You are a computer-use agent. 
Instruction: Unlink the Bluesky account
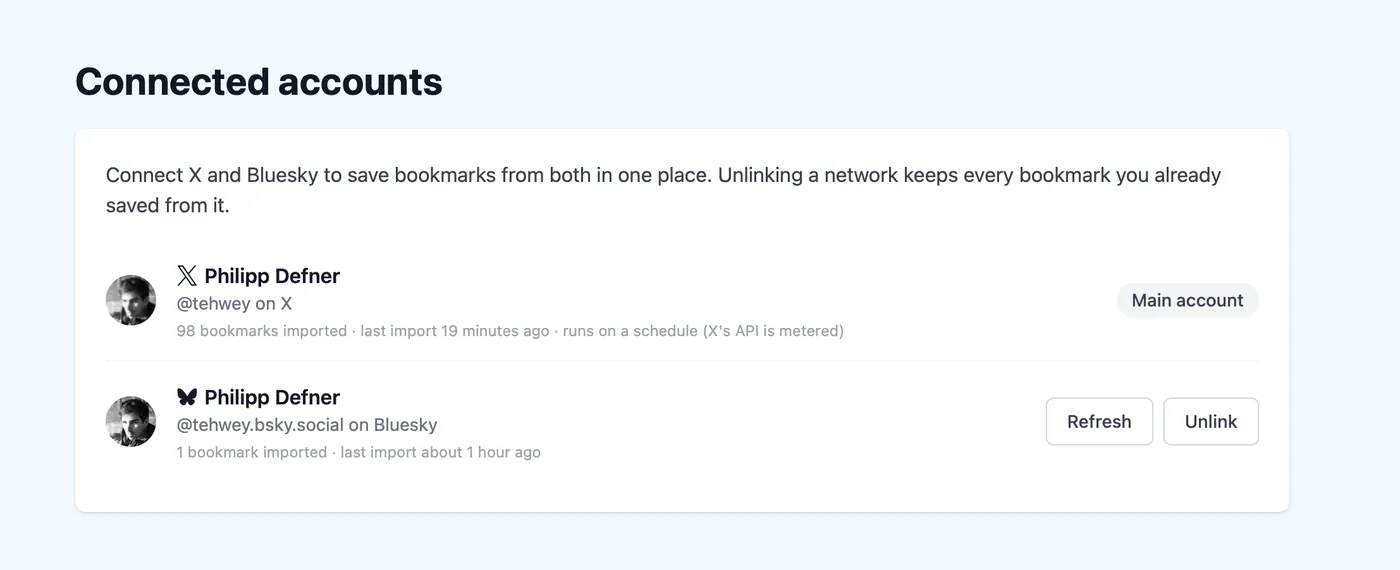(1211, 421)
